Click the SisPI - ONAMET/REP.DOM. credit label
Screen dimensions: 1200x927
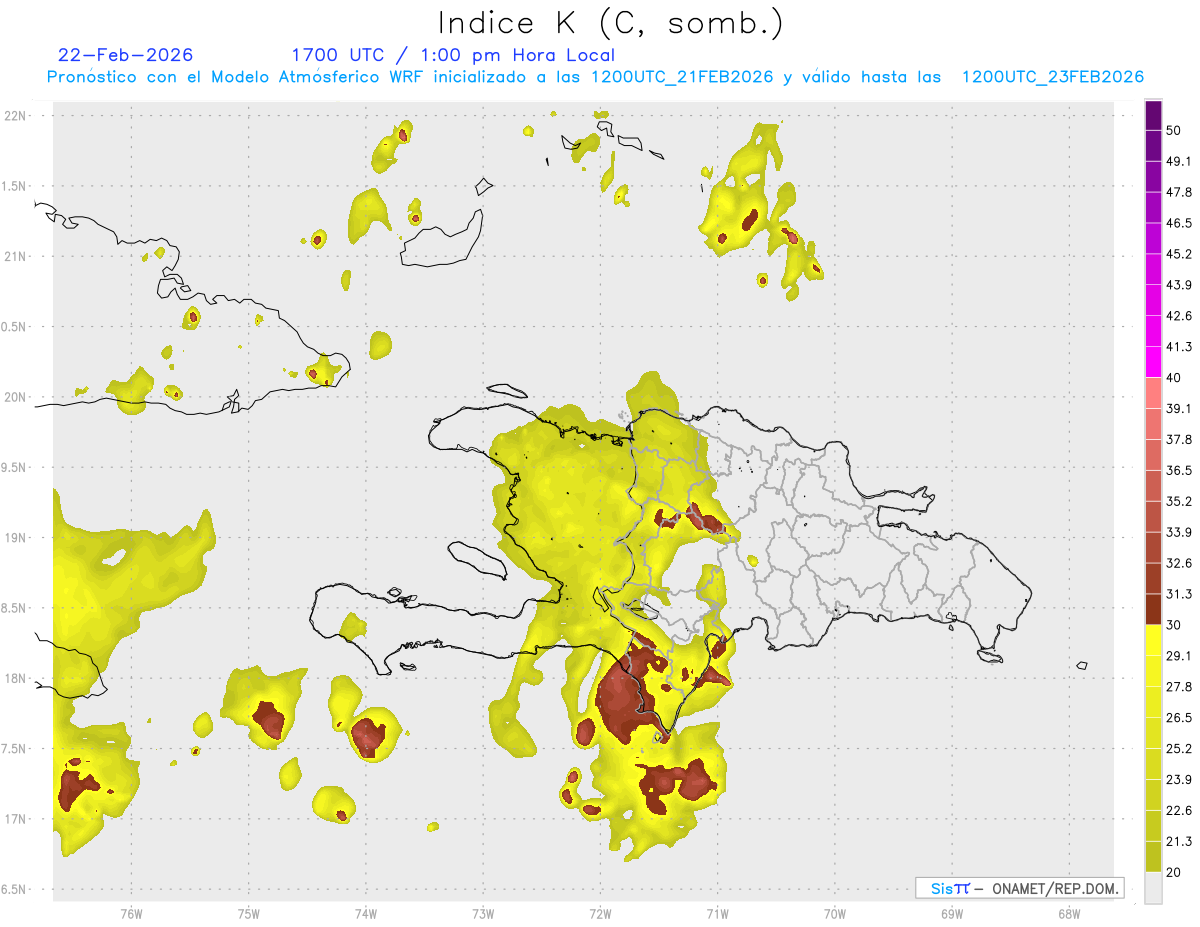pos(1019,888)
